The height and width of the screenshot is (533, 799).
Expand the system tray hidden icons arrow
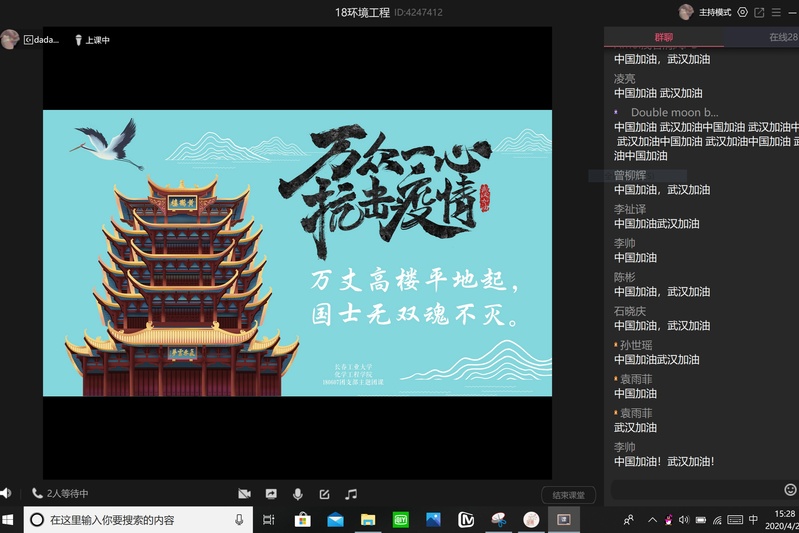coord(652,520)
